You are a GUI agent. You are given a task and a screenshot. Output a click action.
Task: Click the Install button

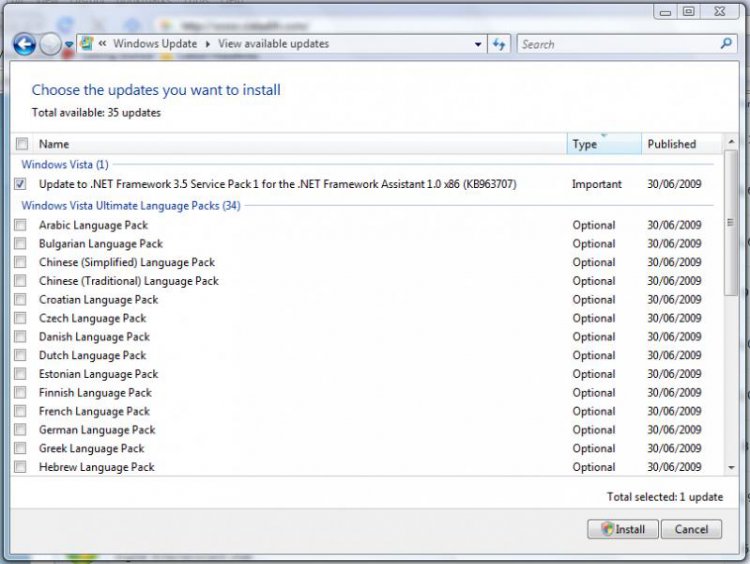coord(623,529)
